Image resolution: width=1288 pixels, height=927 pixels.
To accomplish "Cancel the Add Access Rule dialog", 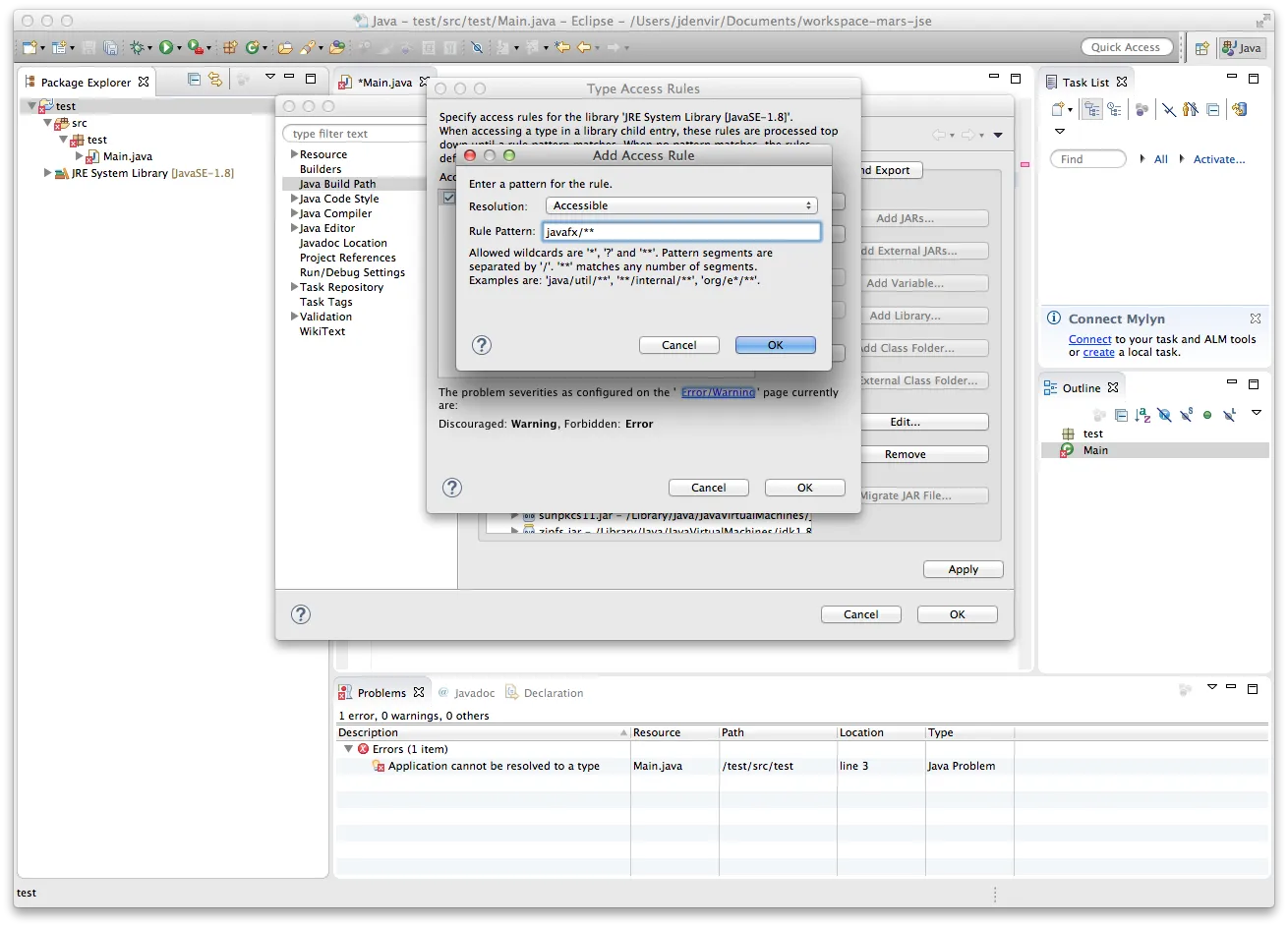I will point(679,345).
